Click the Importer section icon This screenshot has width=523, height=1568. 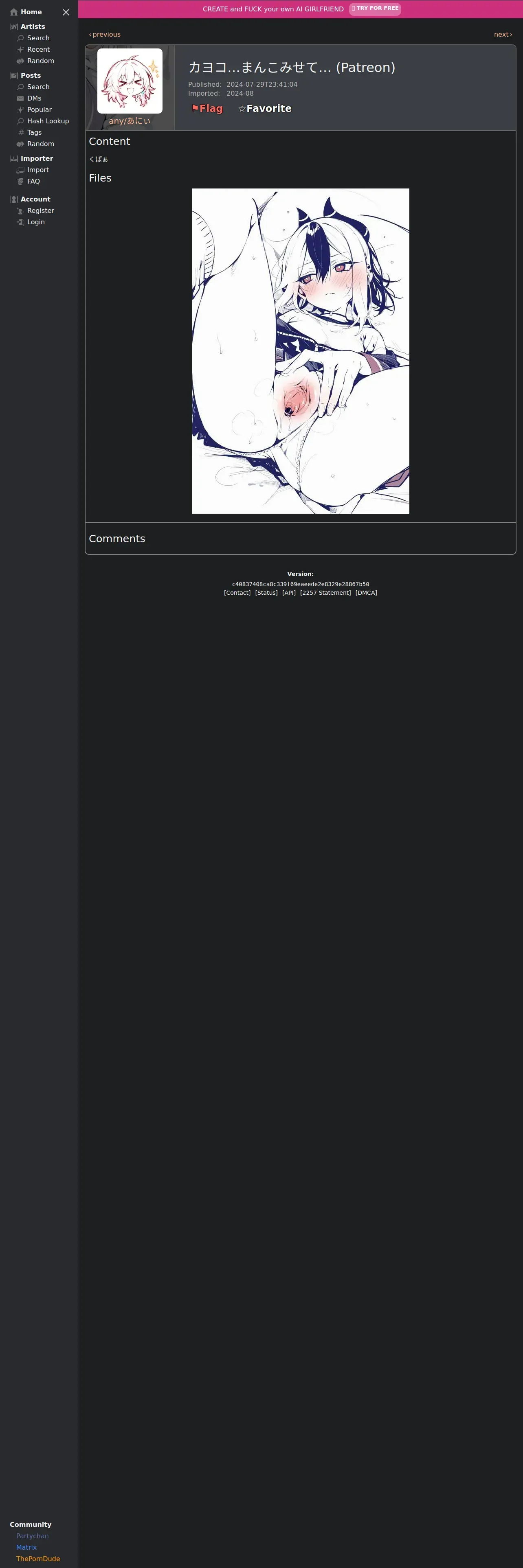click(14, 159)
